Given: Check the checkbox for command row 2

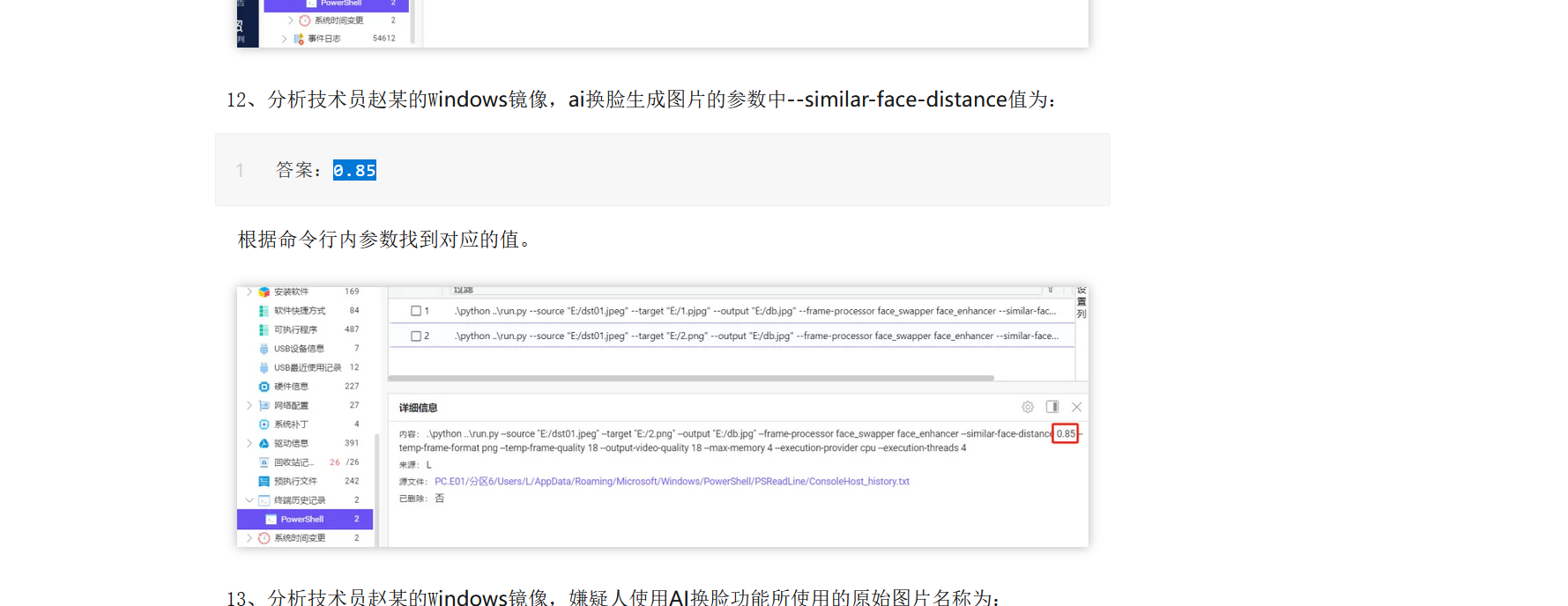Looking at the screenshot, I should tap(416, 336).
